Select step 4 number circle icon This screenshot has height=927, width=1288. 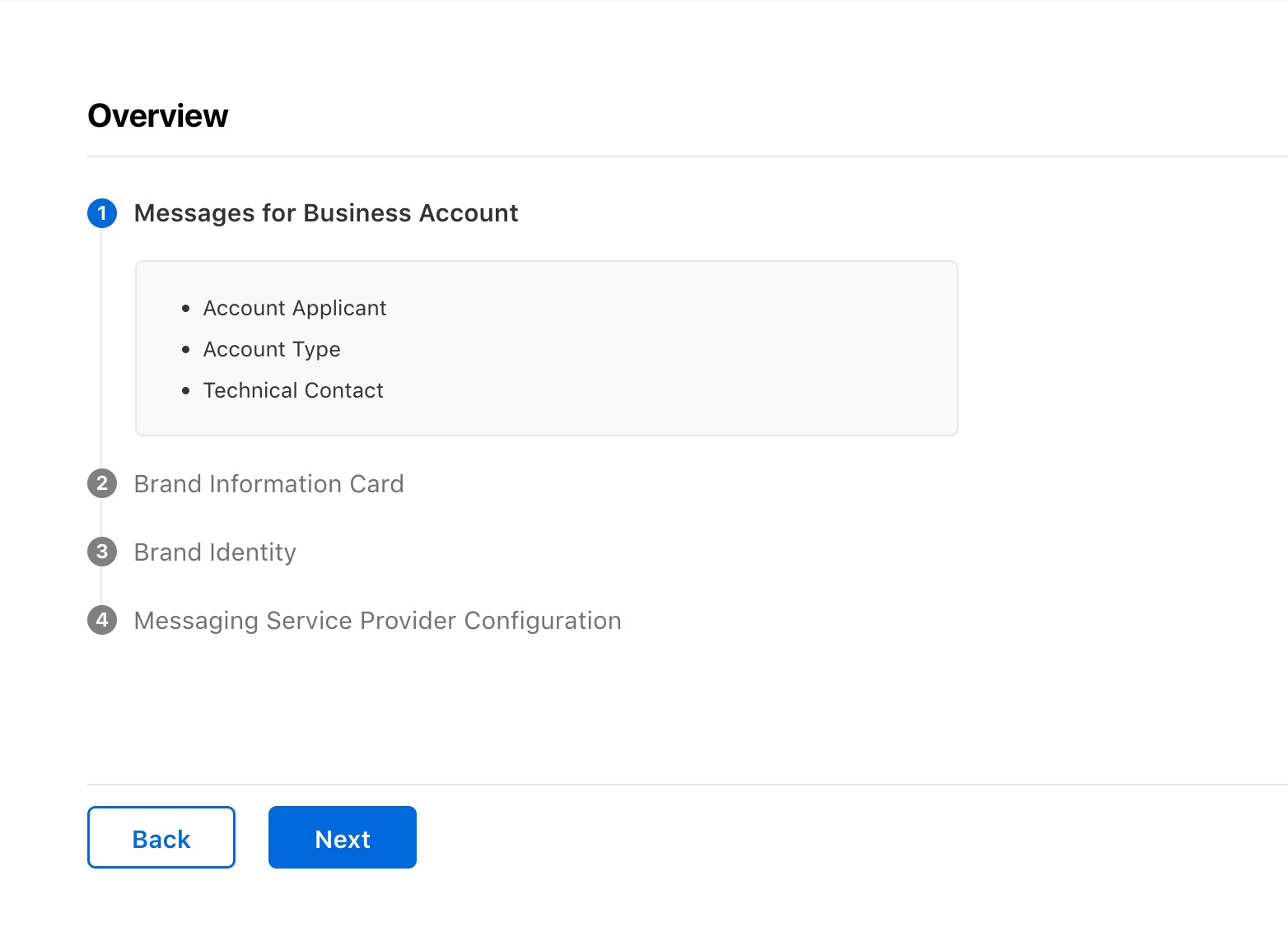click(102, 620)
